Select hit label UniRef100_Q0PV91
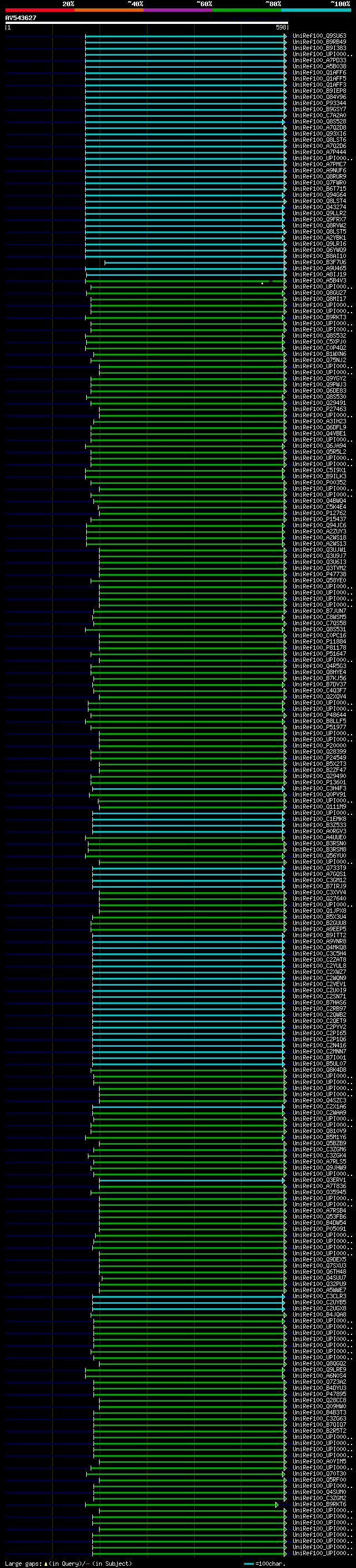The width and height of the screenshot is (356, 1568). pyautogui.click(x=319, y=794)
